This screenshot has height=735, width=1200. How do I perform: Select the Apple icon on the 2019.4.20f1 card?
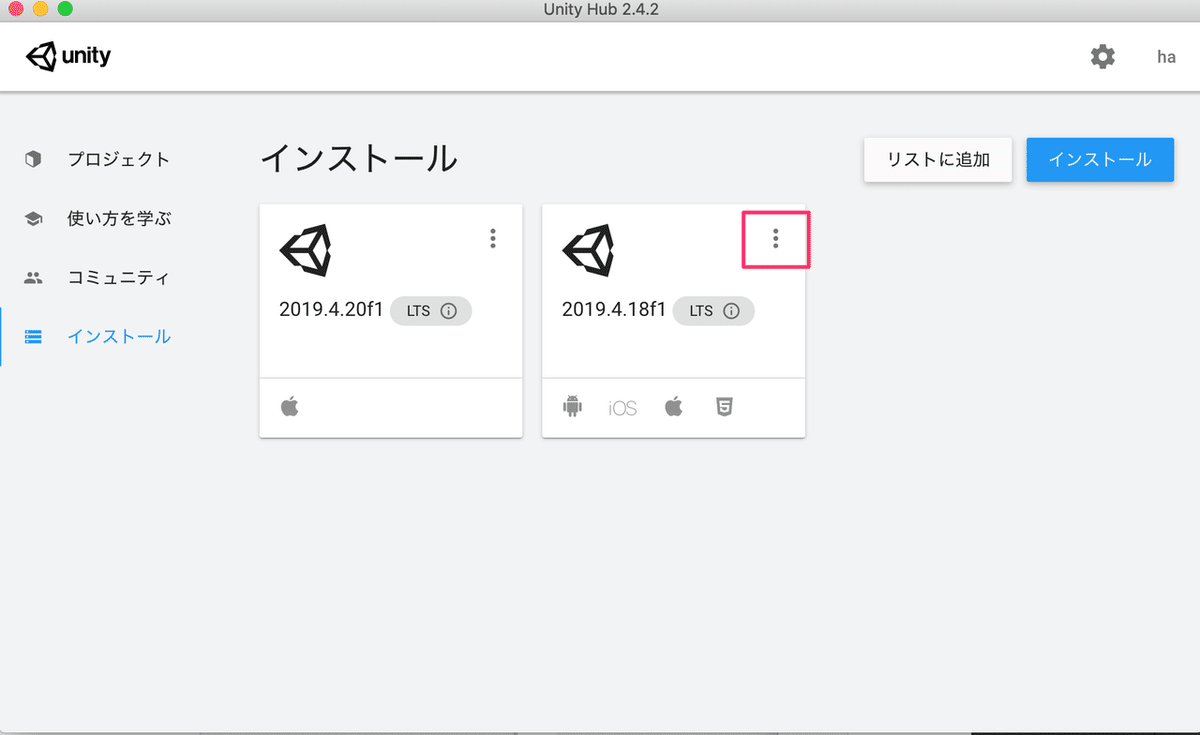coord(289,406)
